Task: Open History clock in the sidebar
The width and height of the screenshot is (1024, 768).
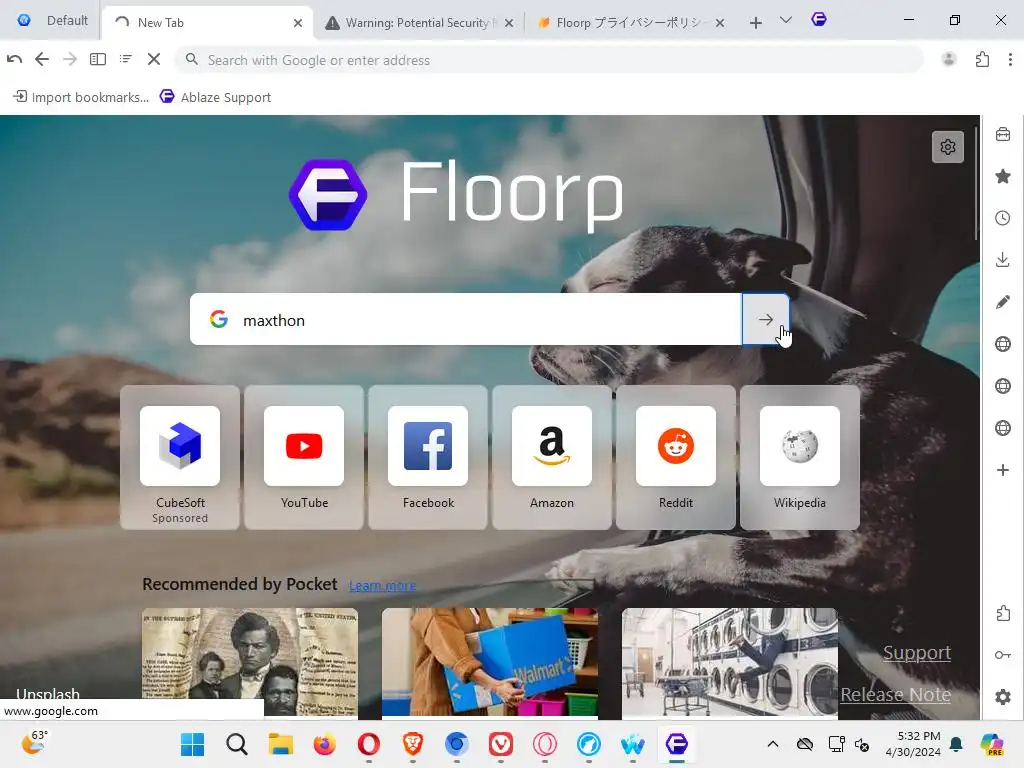Action: tap(1003, 218)
